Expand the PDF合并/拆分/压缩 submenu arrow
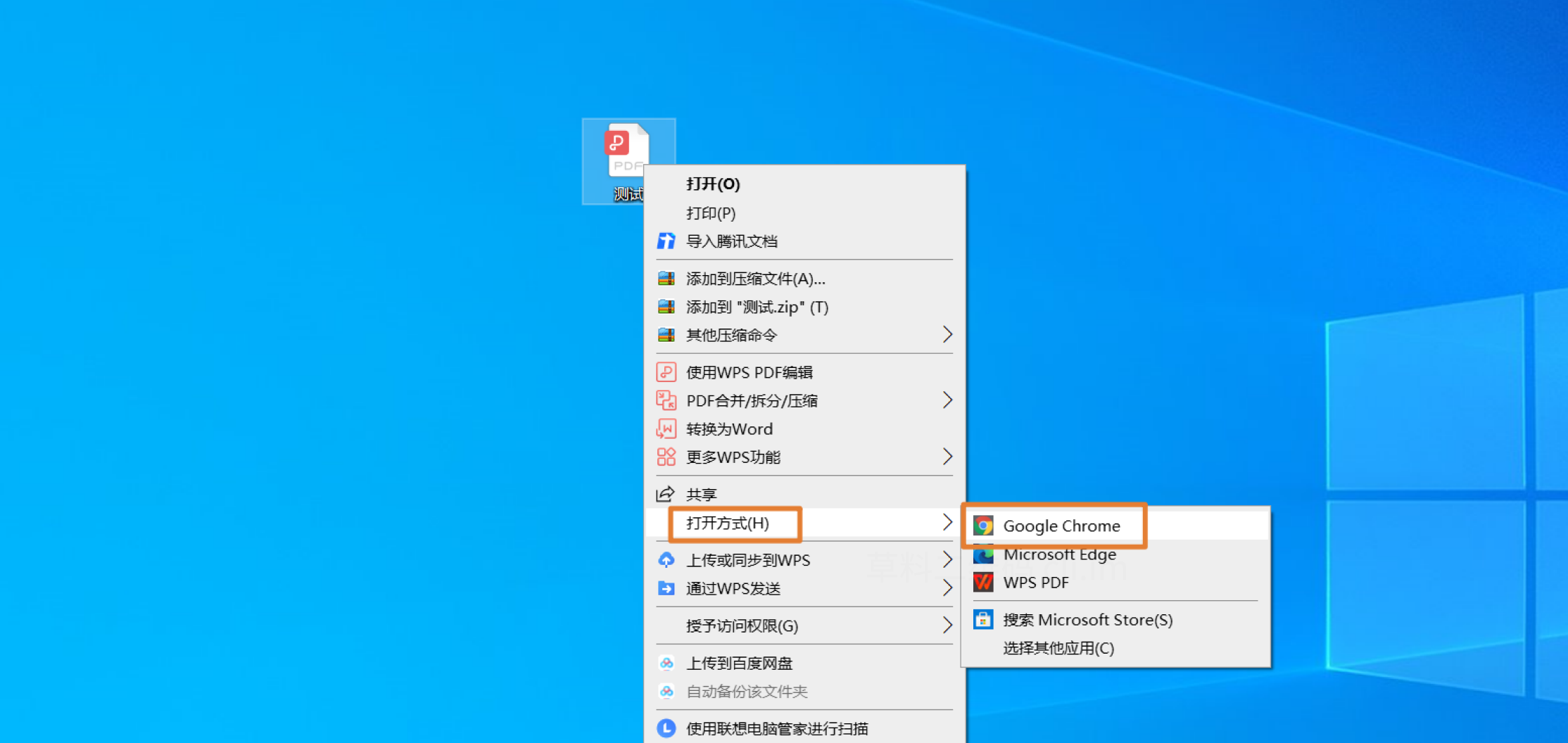Screen dimensions: 1568x743 pyautogui.click(x=947, y=400)
